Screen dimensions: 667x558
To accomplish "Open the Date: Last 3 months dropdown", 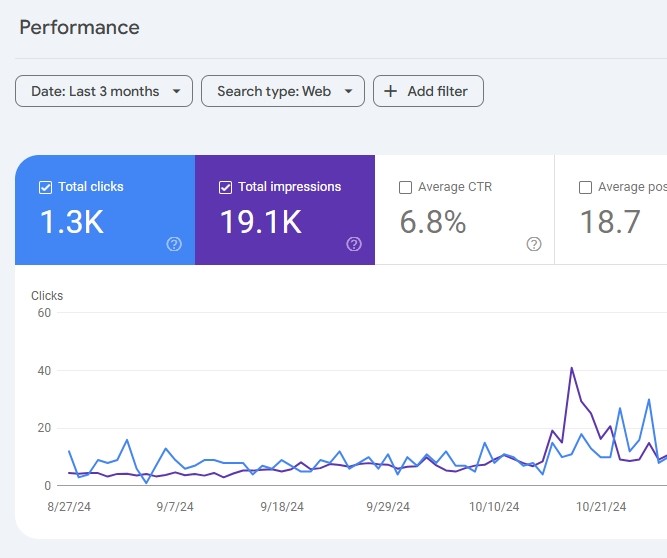I will point(104,91).
